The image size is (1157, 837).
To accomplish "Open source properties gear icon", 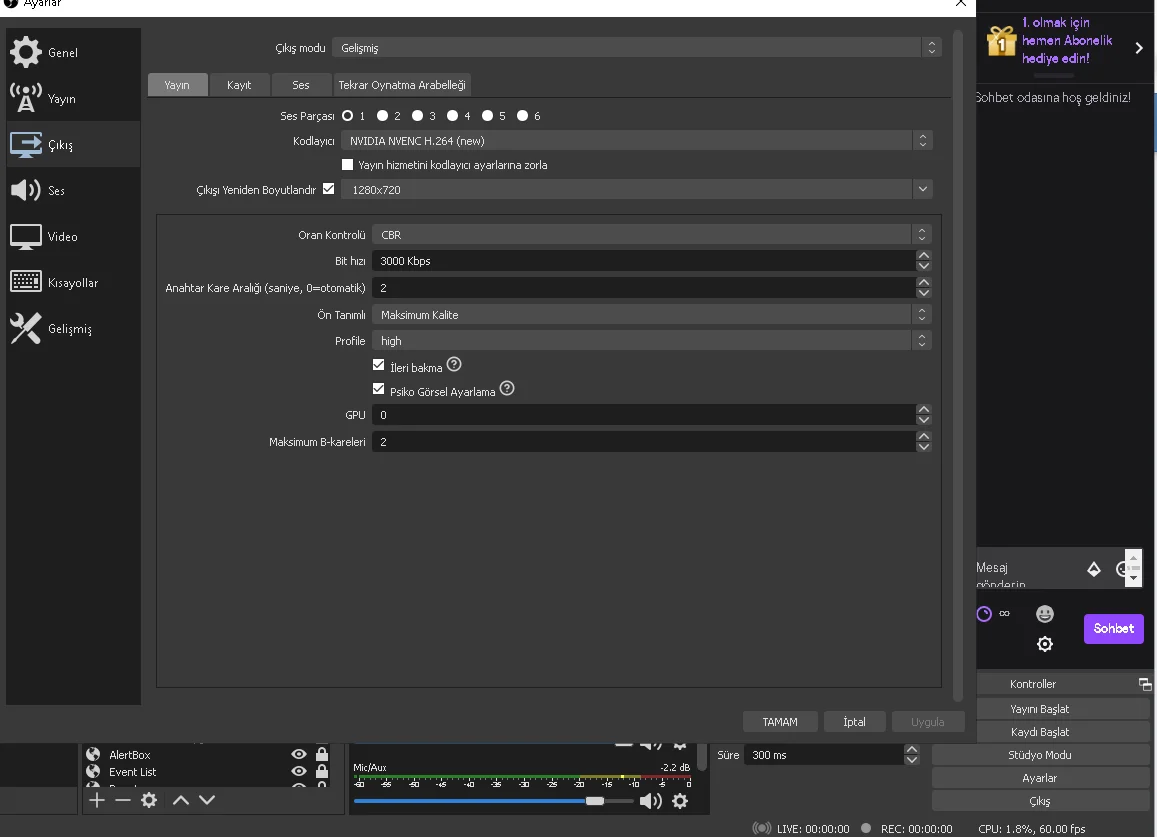I will 149,800.
